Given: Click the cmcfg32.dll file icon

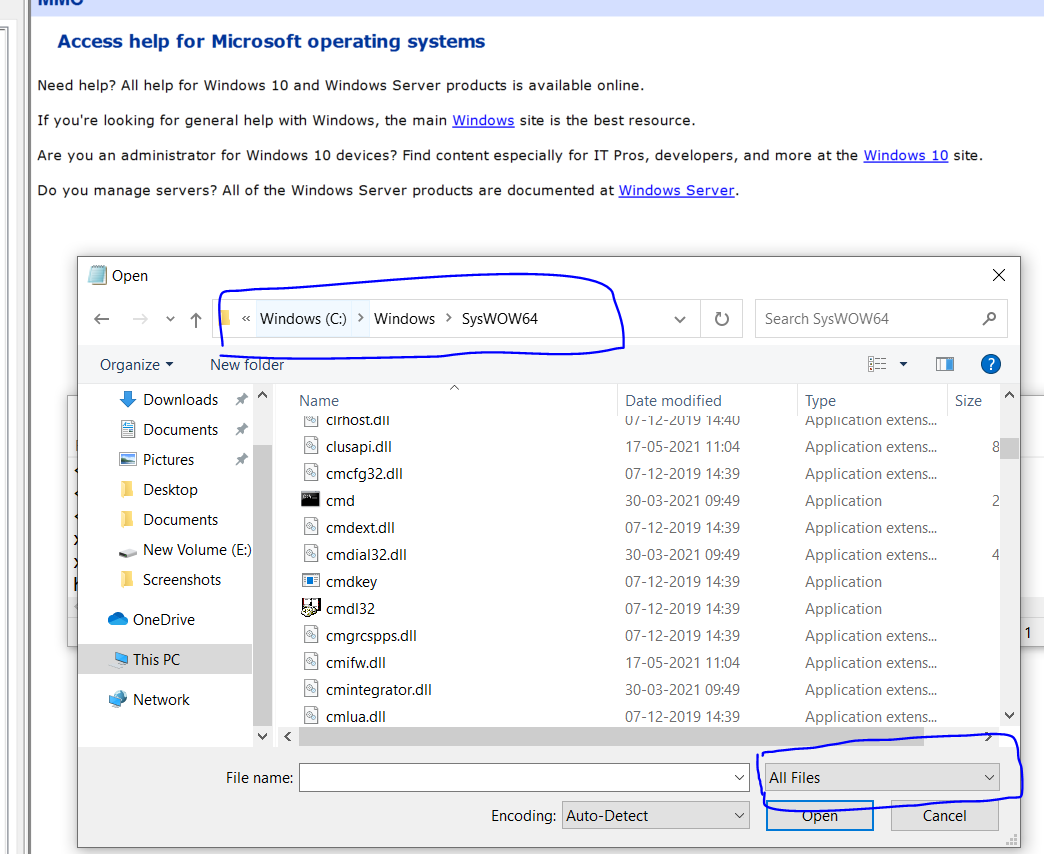Looking at the screenshot, I should (311, 473).
